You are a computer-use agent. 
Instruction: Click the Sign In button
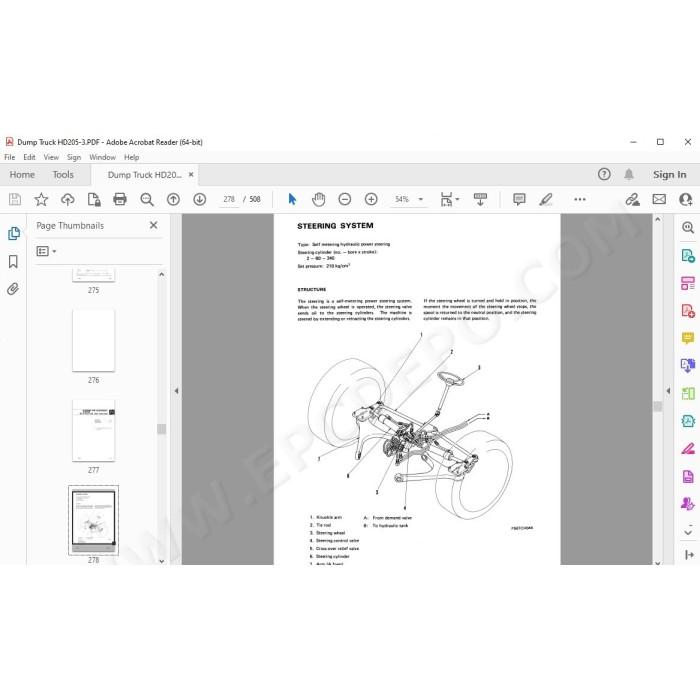670,175
